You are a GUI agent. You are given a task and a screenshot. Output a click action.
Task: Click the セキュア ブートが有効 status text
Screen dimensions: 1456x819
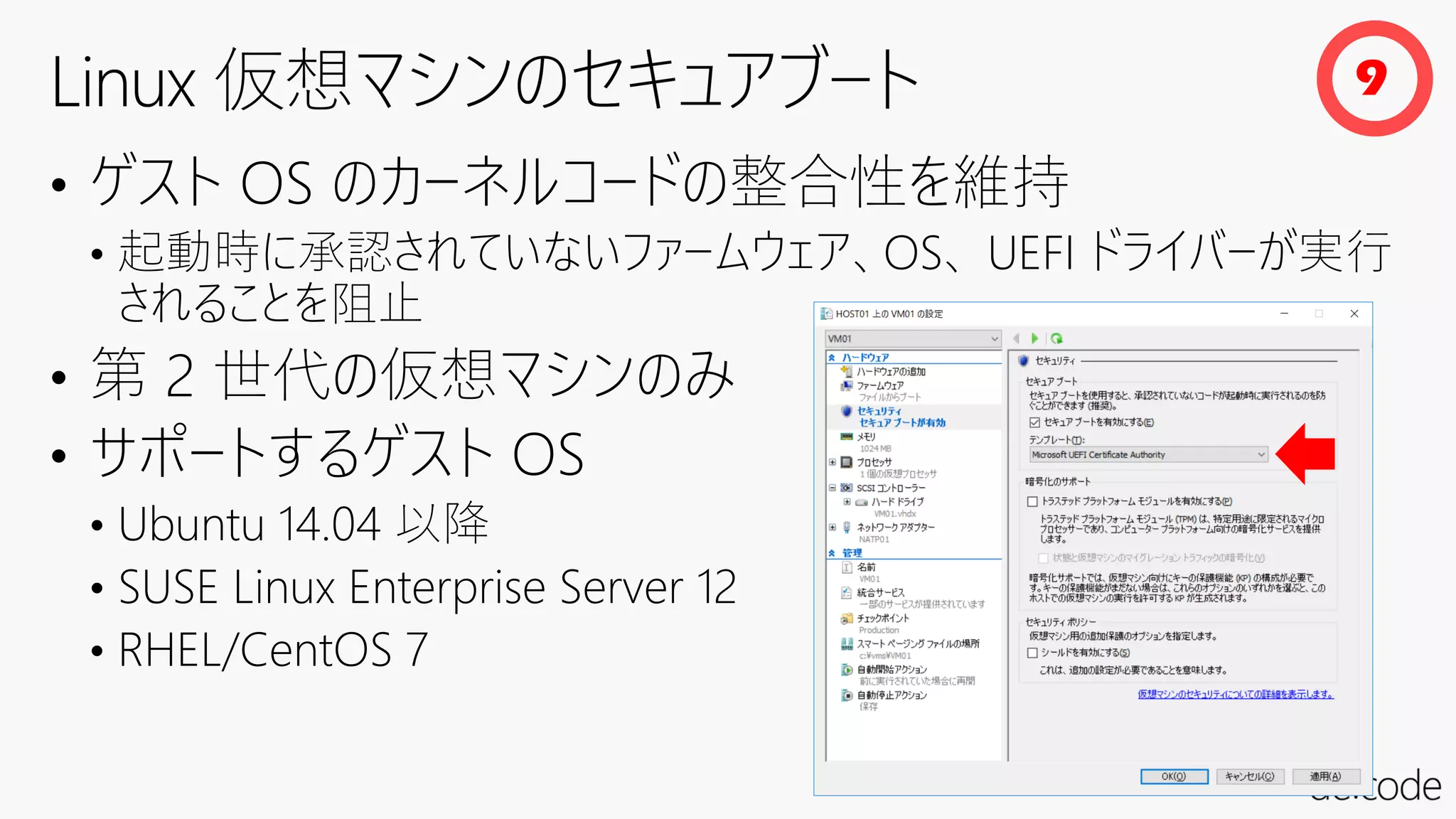click(902, 422)
